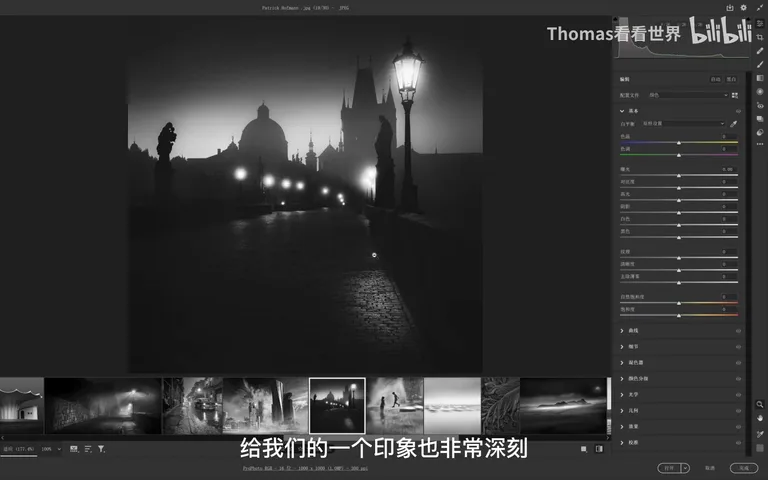Select the foggy street lamp wall thumbnail

pyautogui.click(x=103, y=406)
